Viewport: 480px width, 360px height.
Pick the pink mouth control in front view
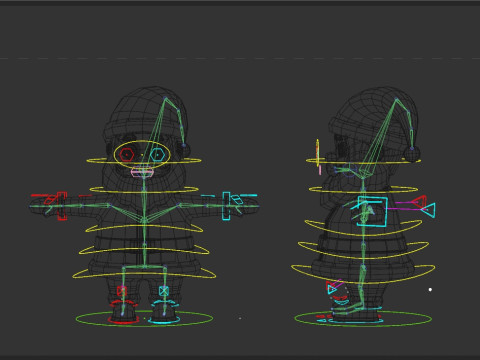[x=142, y=172]
